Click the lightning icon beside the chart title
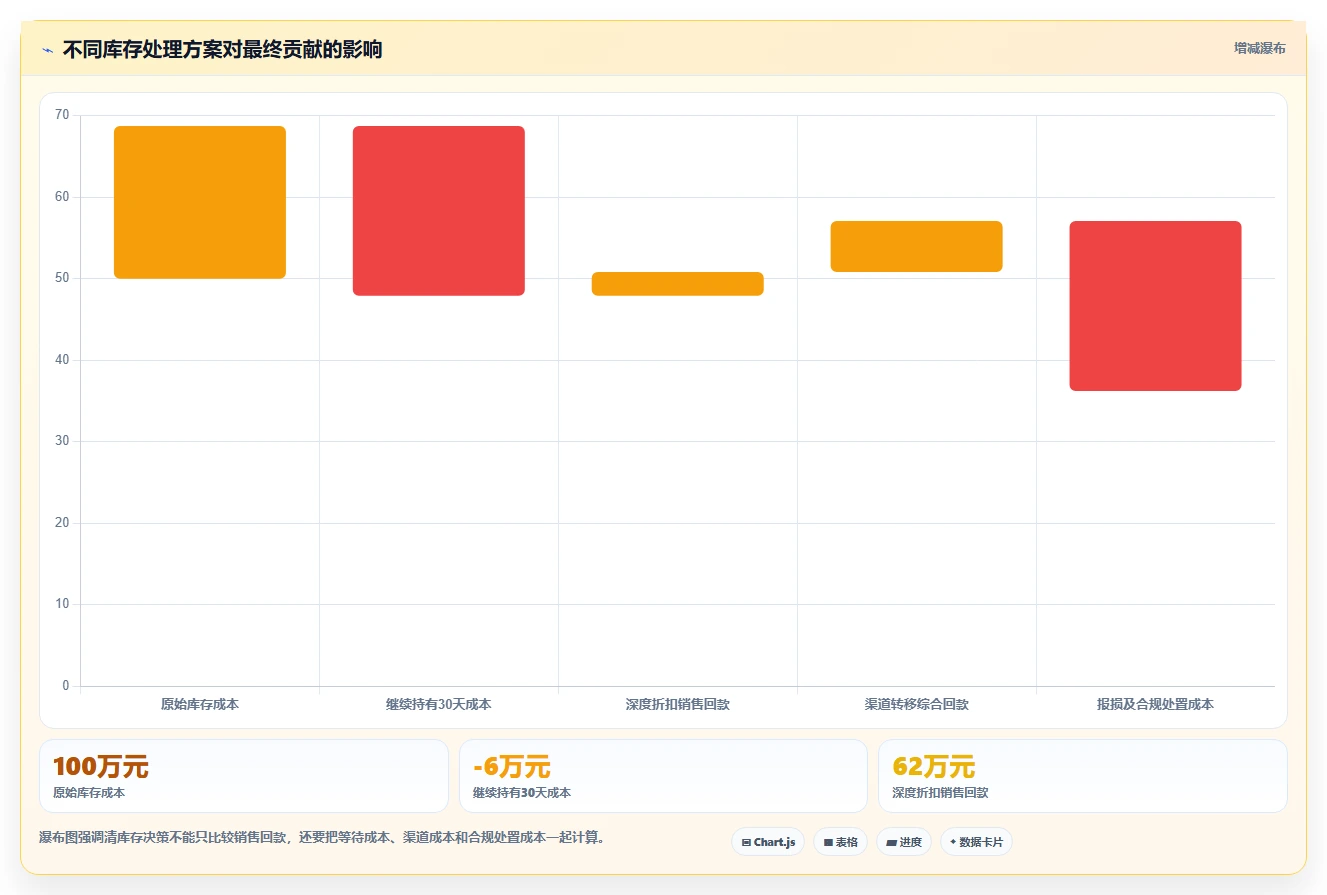Image resolution: width=1327 pixels, height=895 pixels. (47, 50)
